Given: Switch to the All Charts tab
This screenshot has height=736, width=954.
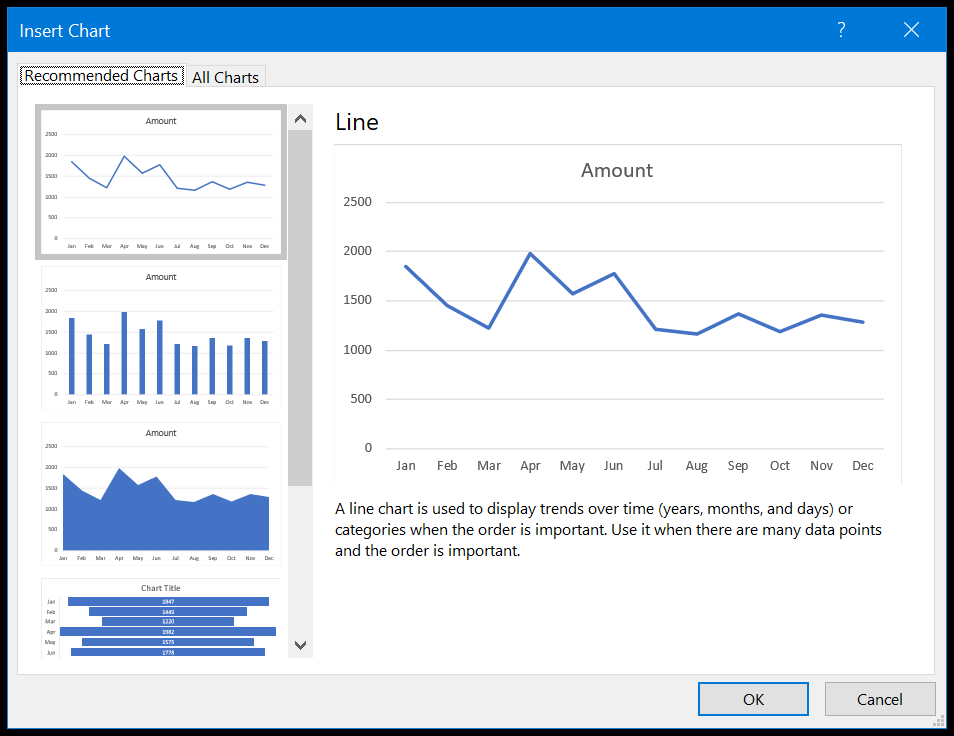Looking at the screenshot, I should (225, 76).
